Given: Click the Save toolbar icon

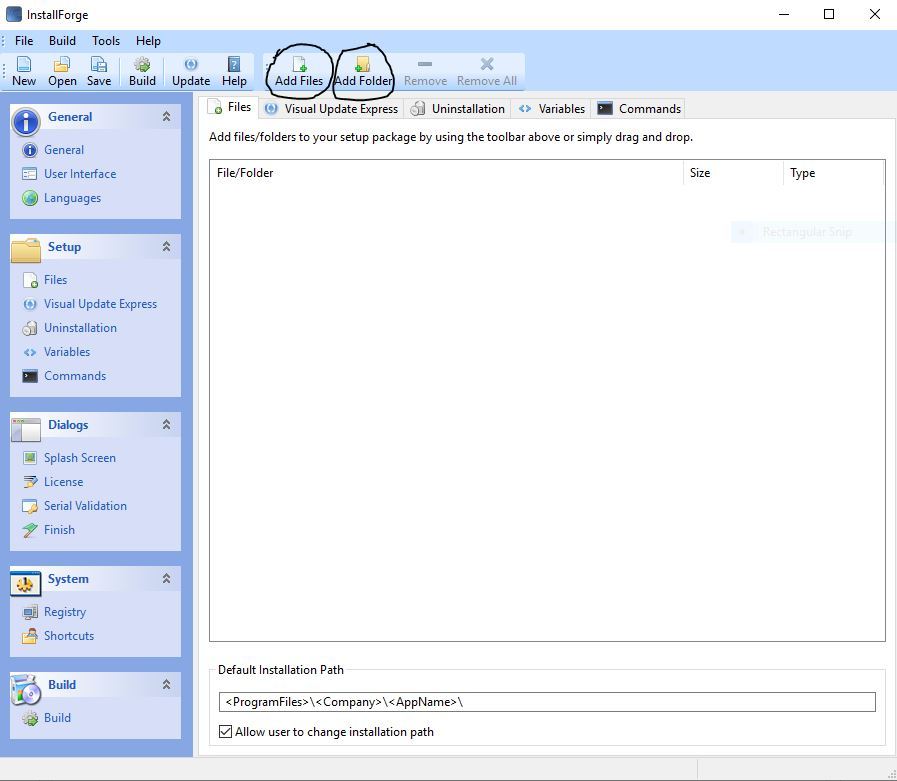Looking at the screenshot, I should point(99,65).
